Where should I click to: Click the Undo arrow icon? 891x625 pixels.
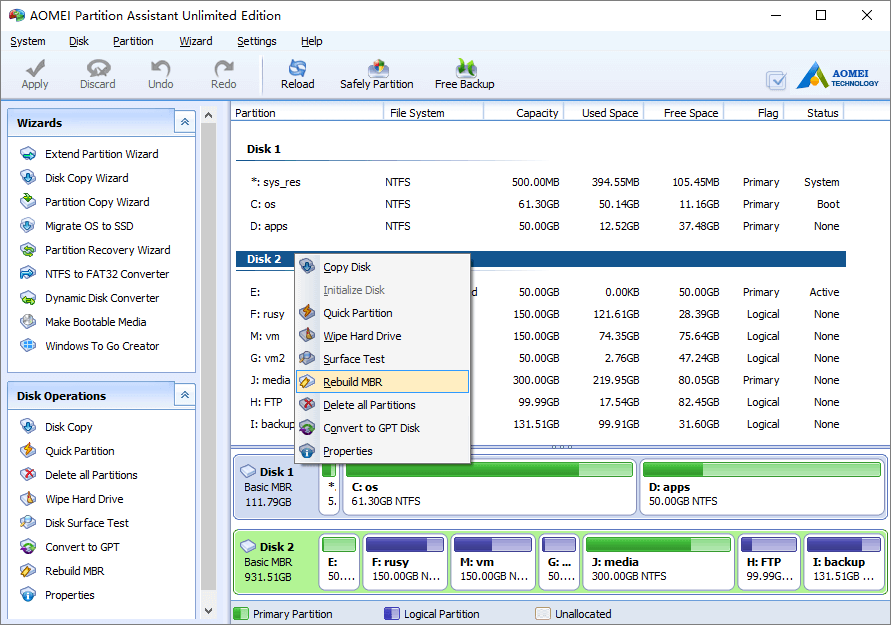click(x=161, y=68)
